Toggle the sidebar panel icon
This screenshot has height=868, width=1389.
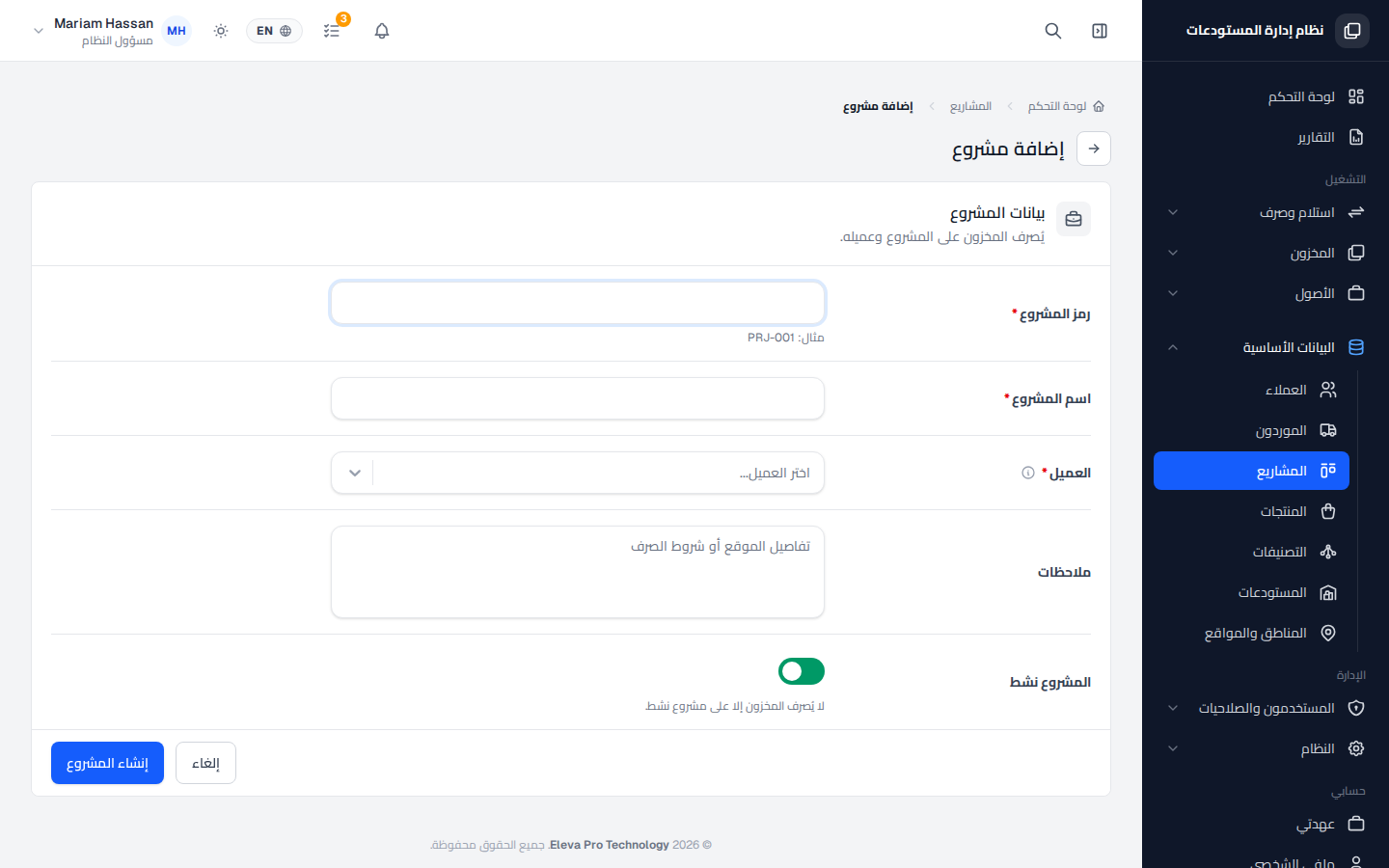pos(1100,31)
